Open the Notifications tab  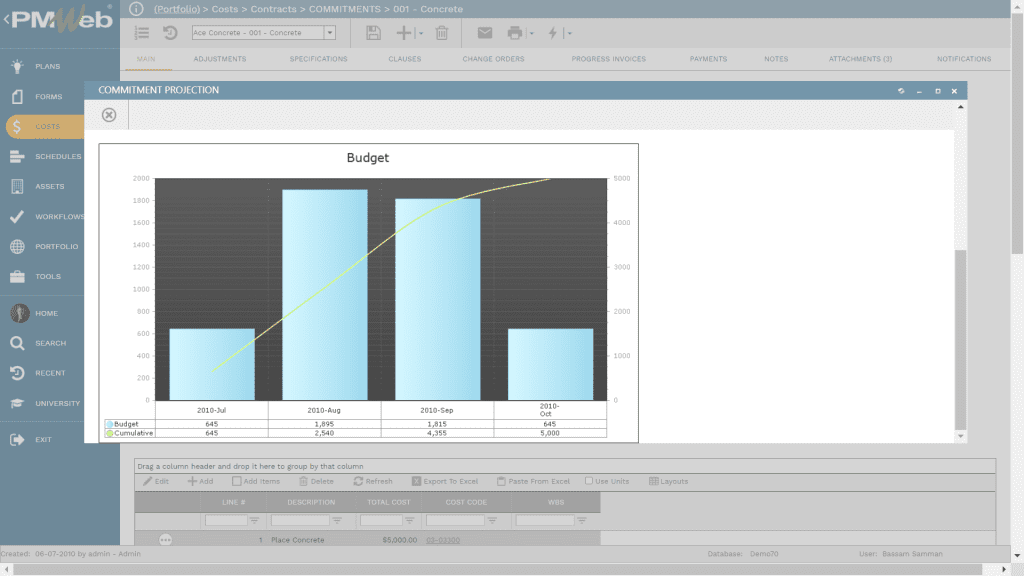(x=964, y=59)
